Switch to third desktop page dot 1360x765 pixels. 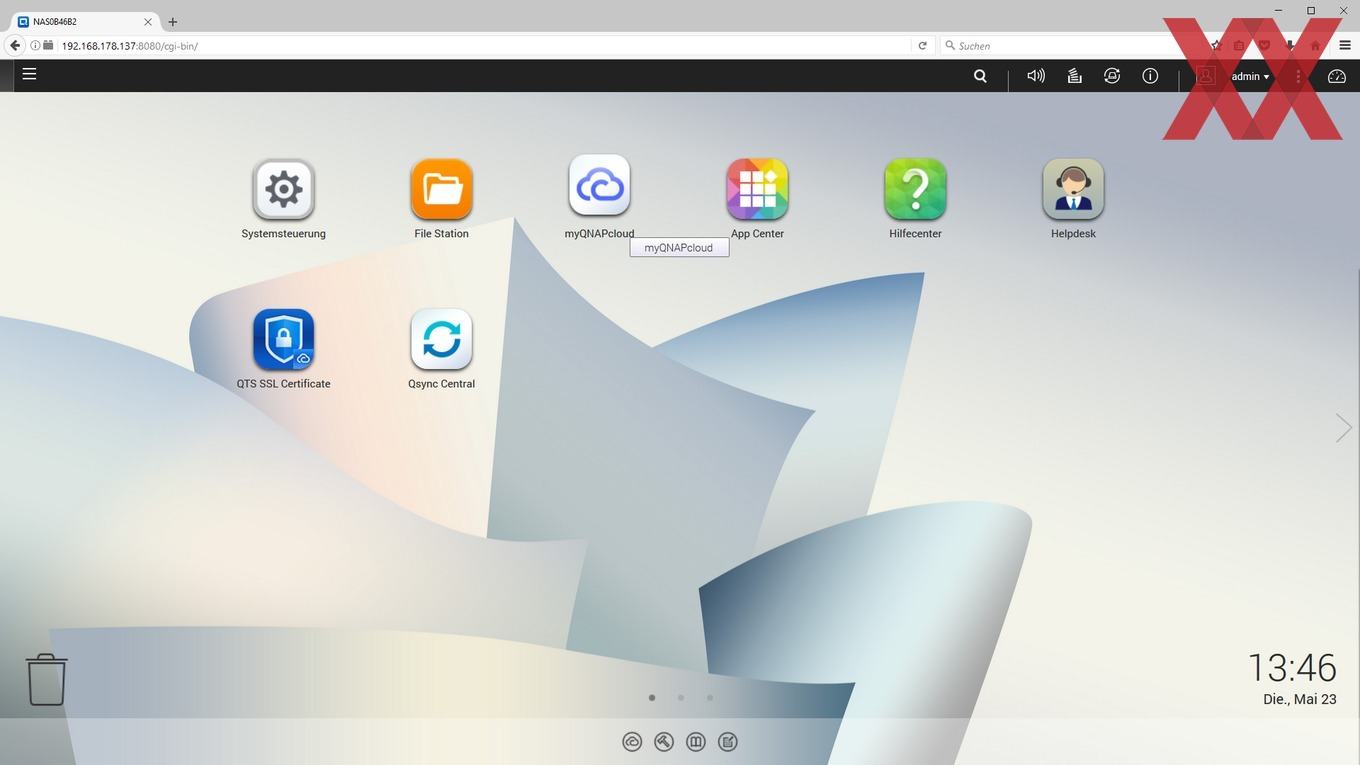710,698
